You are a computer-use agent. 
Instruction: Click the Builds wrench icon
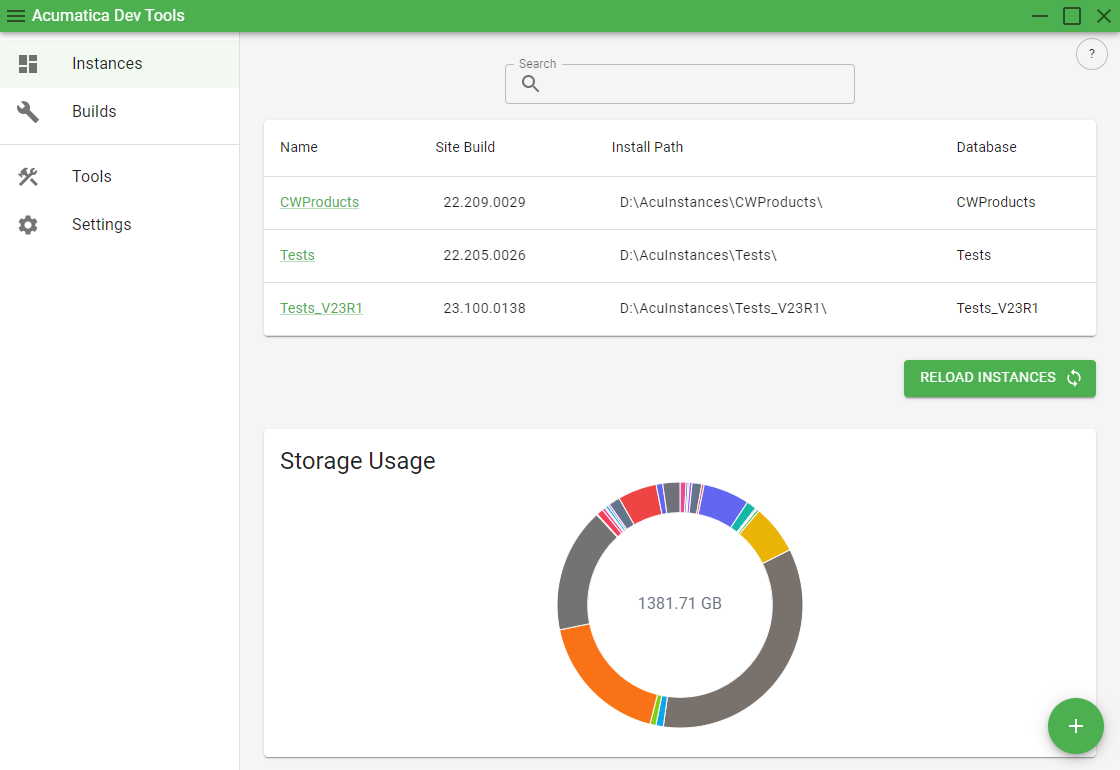point(28,111)
